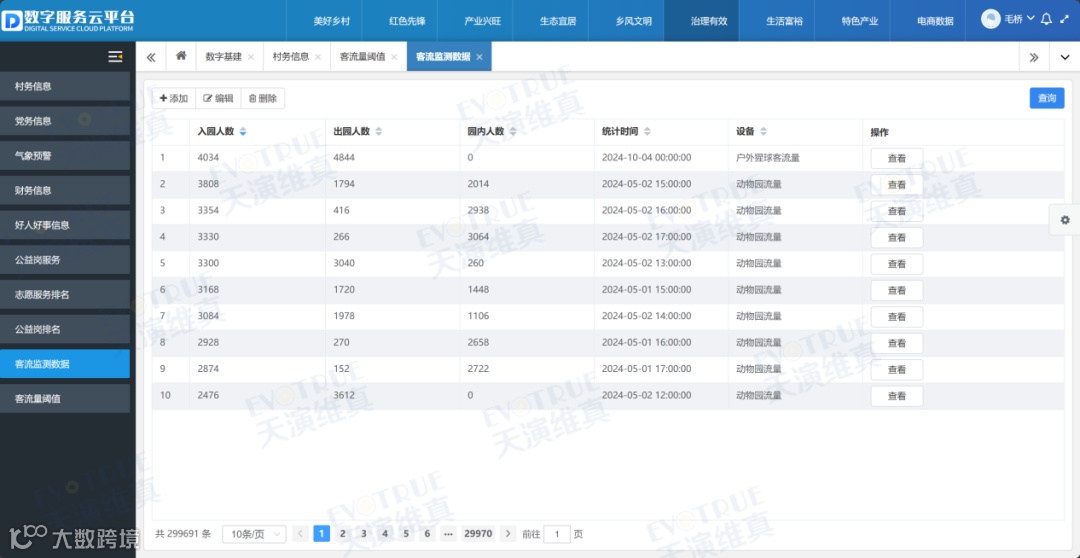The height and width of the screenshot is (558, 1080).
Task: Click the digital service platform logo
Action: point(68,21)
